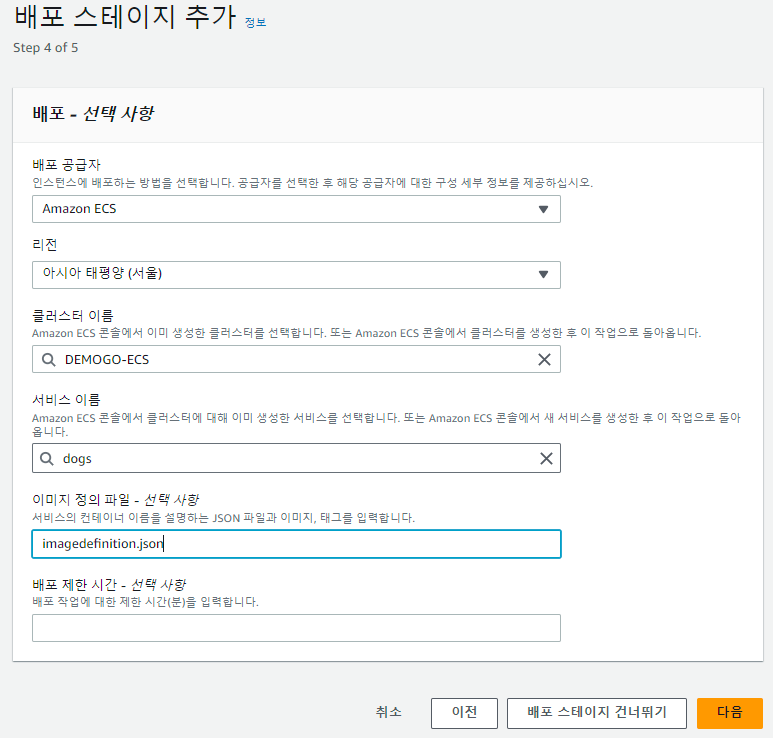
Task: Click the 클러스터 이름 label
Action: [x=73, y=316]
